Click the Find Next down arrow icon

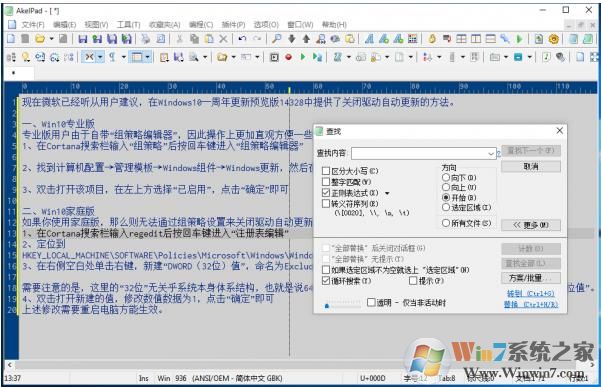292,39
